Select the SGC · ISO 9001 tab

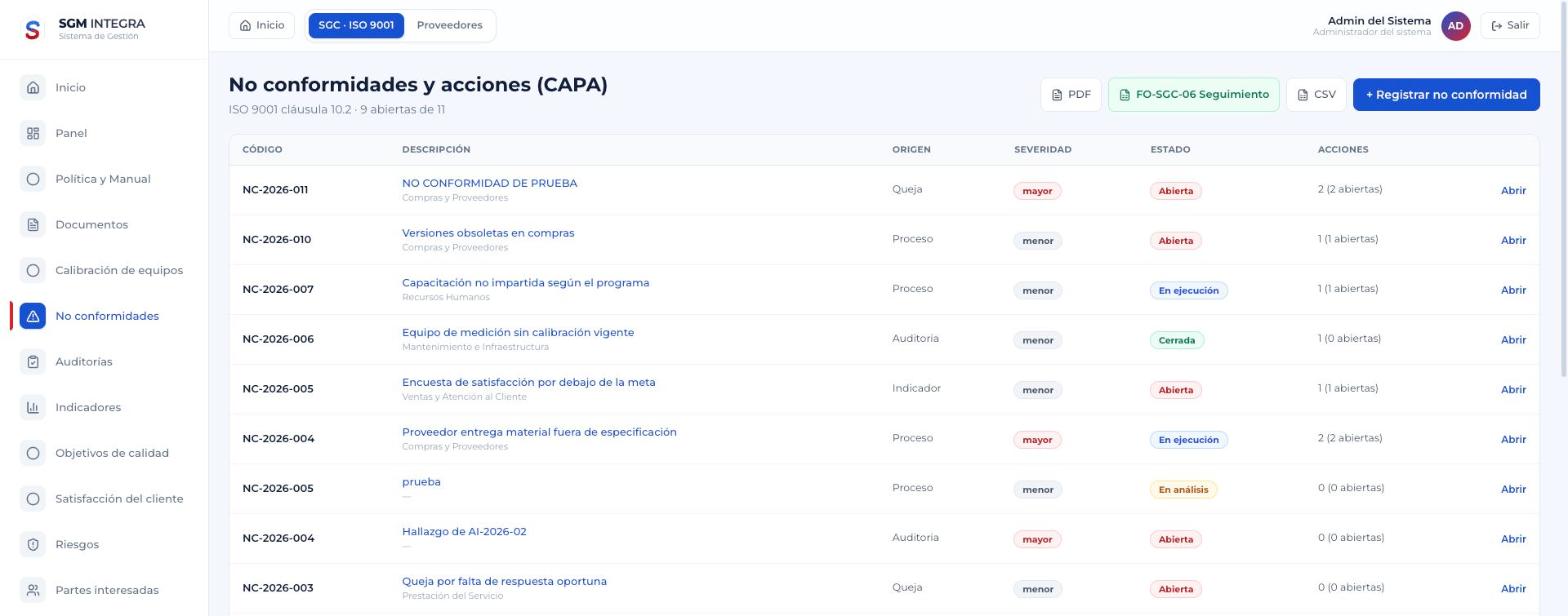(x=356, y=25)
